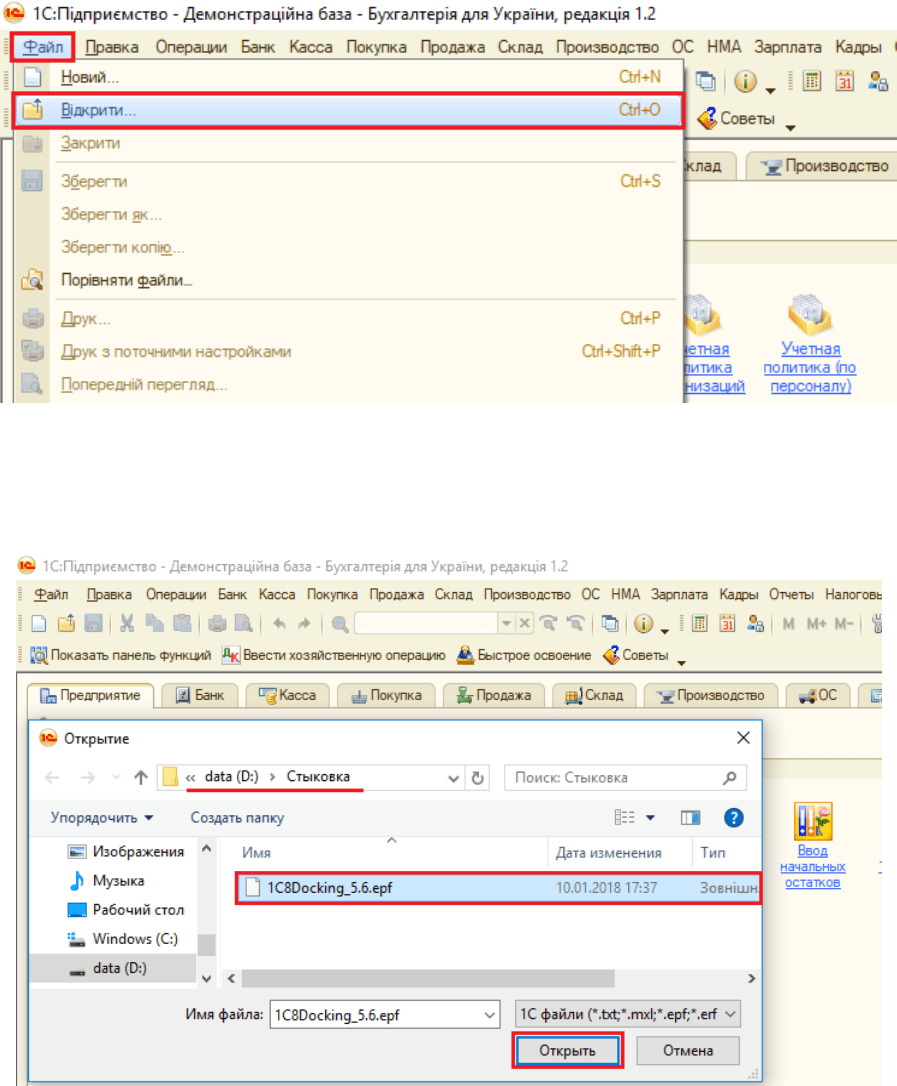Click the refresh icon beside the address bar
Viewport: 897px width, 1086px height.
[477, 778]
